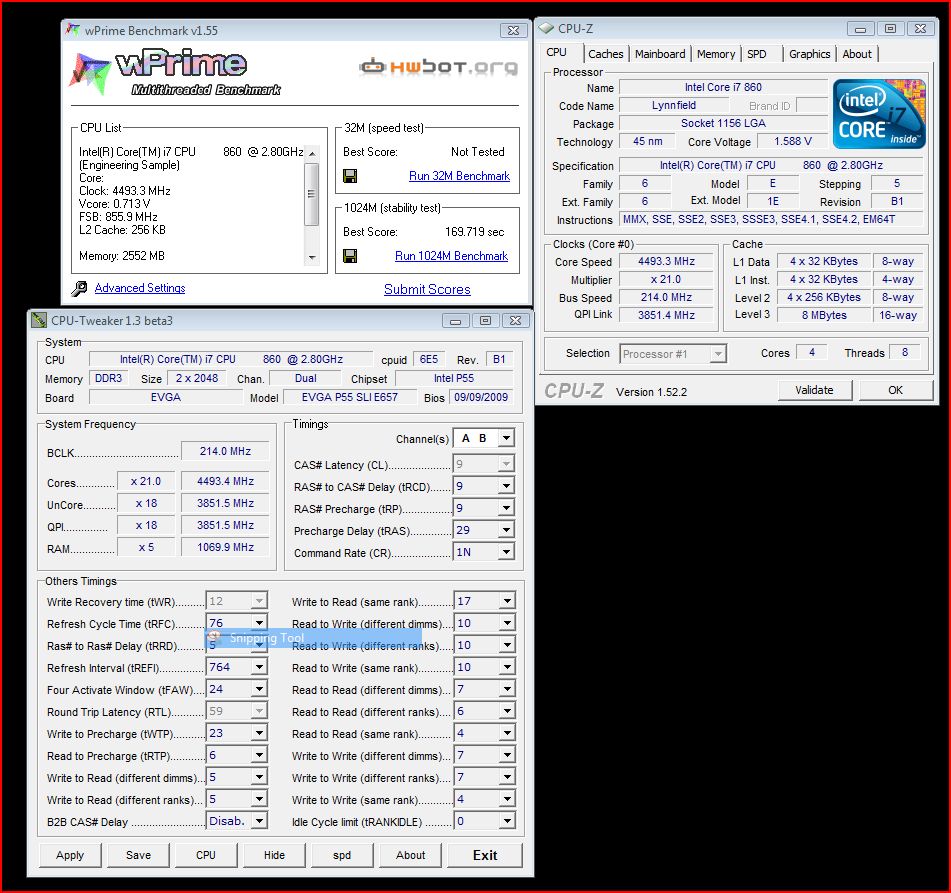This screenshot has width=951, height=893.
Task: Select the Memory tab in CPU-Z
Action: point(716,54)
